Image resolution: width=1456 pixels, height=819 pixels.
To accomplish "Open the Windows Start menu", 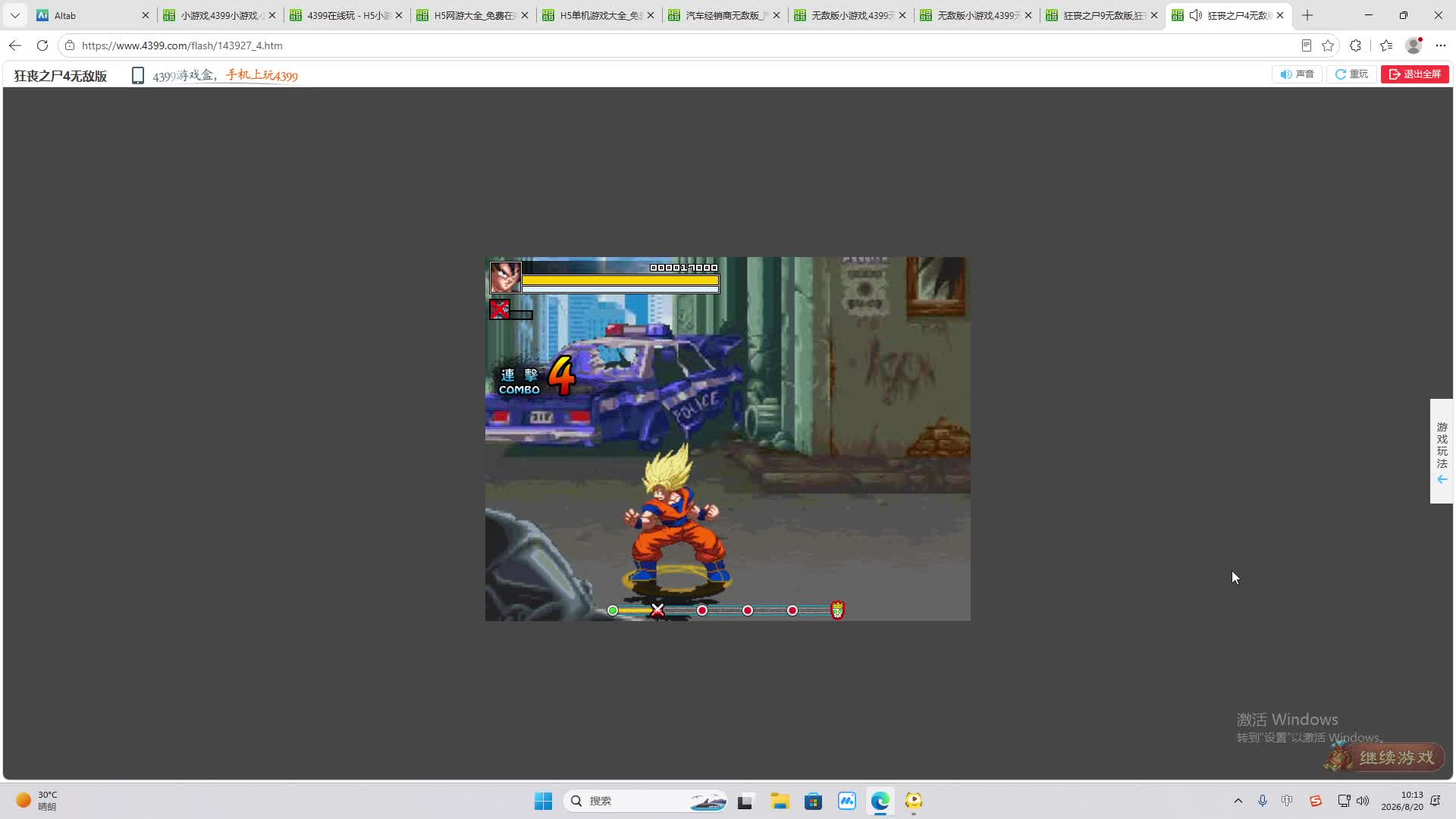I will pyautogui.click(x=543, y=801).
